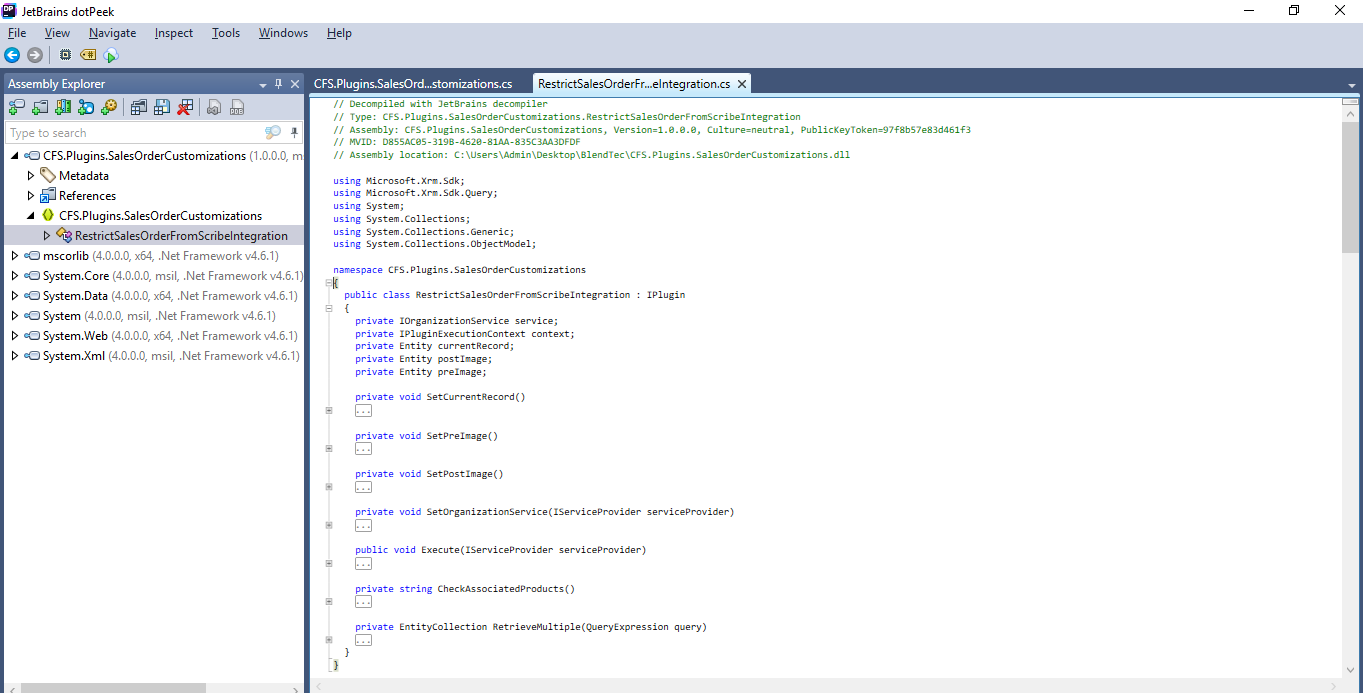Navigate forward with the grey arrow
Viewport: 1363px width, 693px height.
[34, 55]
